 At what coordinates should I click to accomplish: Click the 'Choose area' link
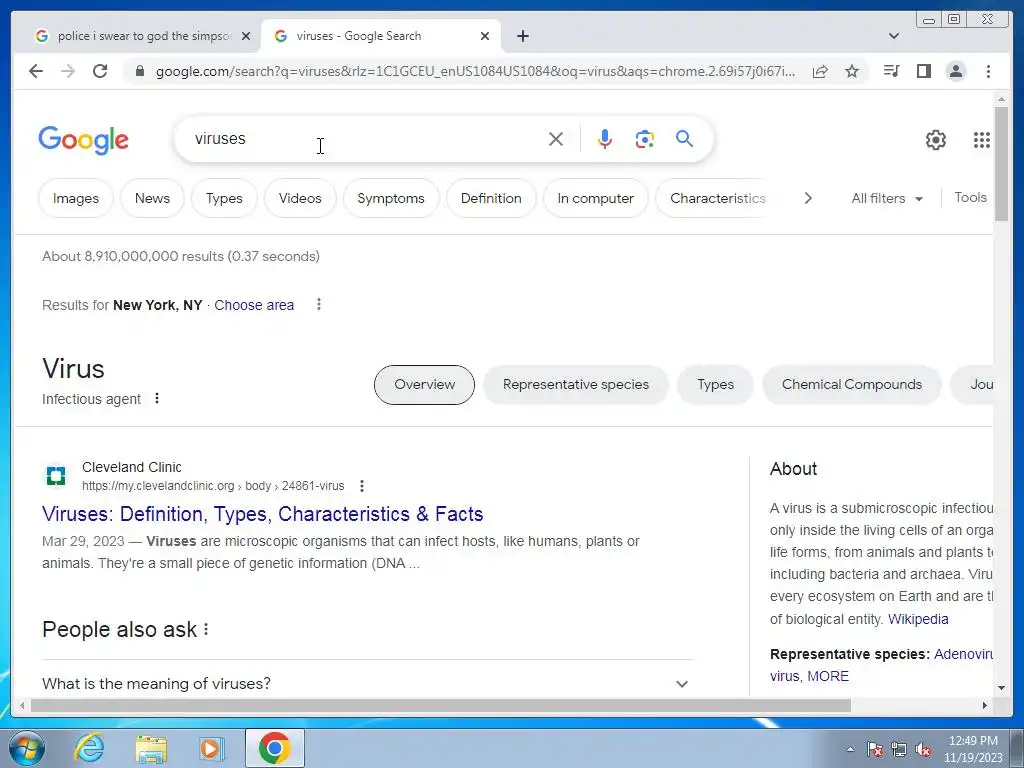tap(254, 305)
